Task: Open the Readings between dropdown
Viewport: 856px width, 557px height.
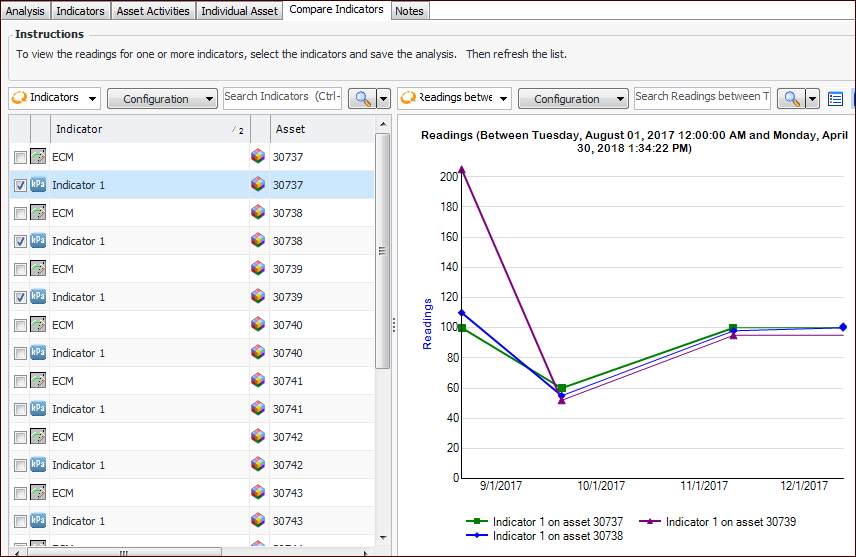Action: pyautogui.click(x=454, y=98)
